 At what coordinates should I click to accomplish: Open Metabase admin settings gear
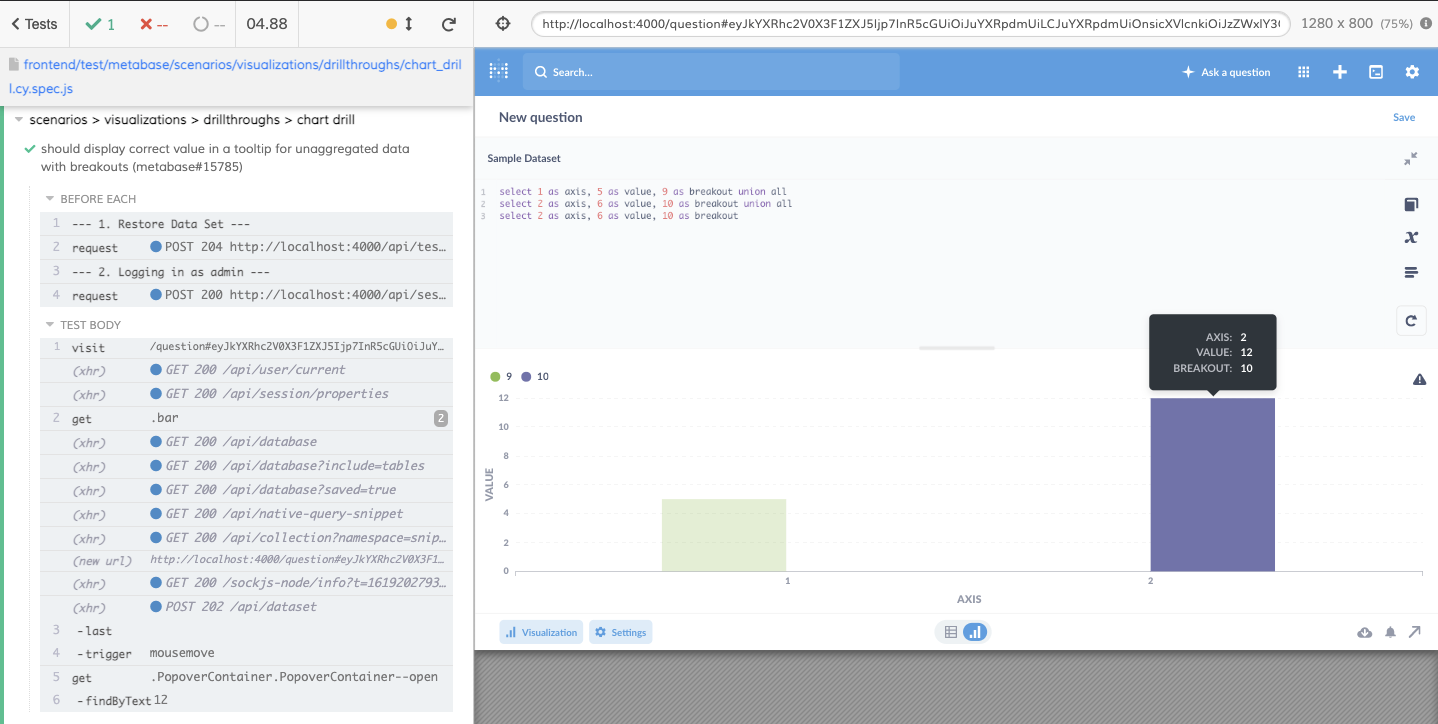click(1412, 71)
